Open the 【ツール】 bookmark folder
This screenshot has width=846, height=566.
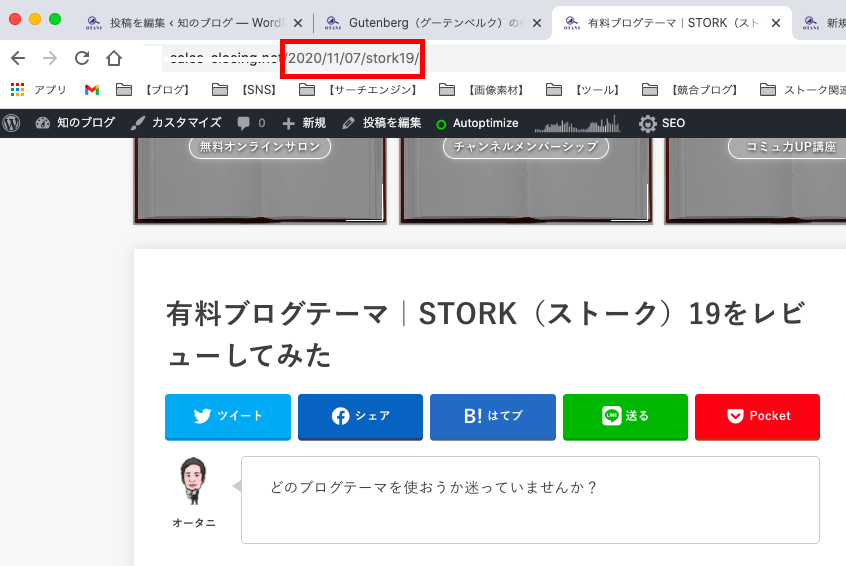pyautogui.click(x=583, y=90)
